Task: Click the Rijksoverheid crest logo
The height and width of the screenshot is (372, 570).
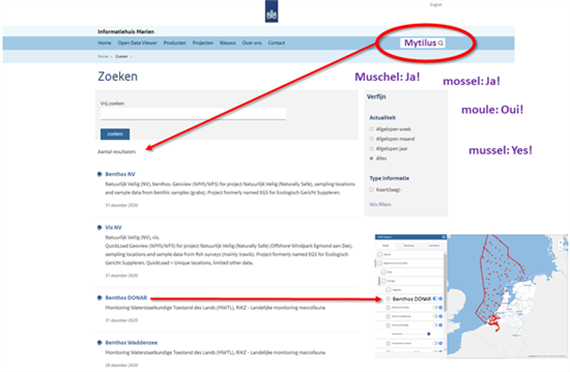Action: click(x=271, y=11)
